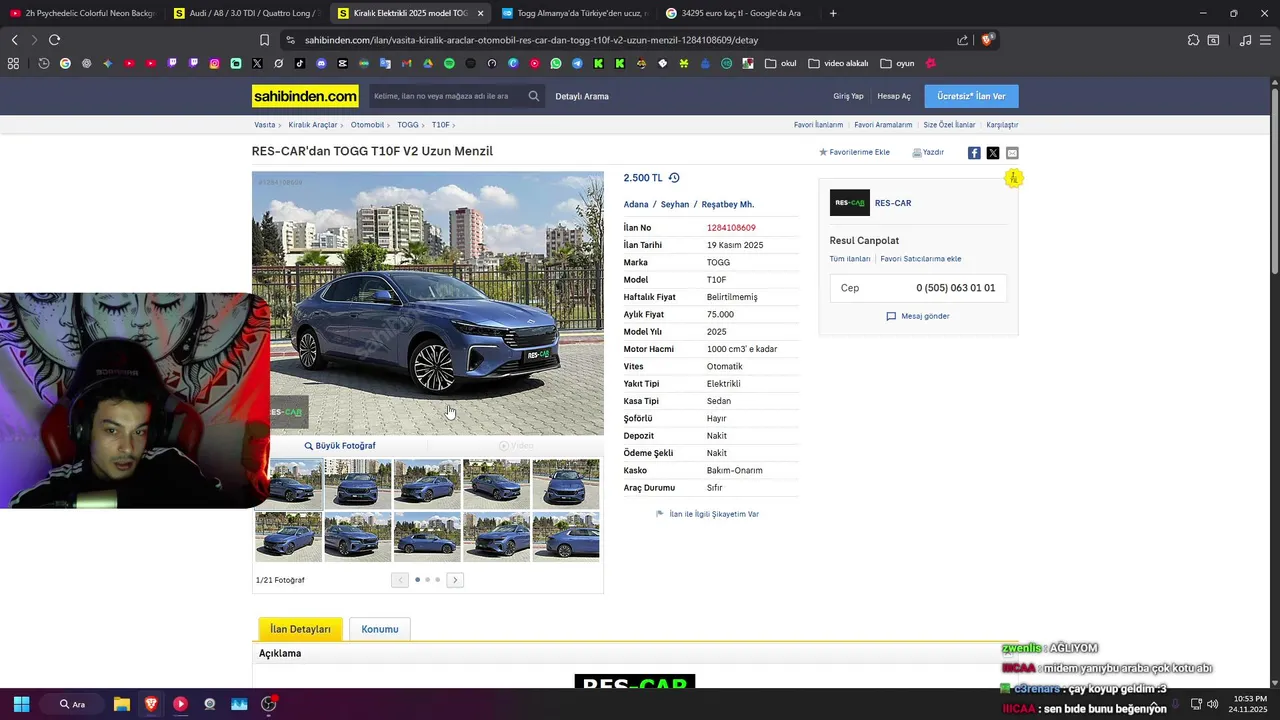Open a new browser tab
This screenshot has width=1280, height=720.
[x=833, y=13]
